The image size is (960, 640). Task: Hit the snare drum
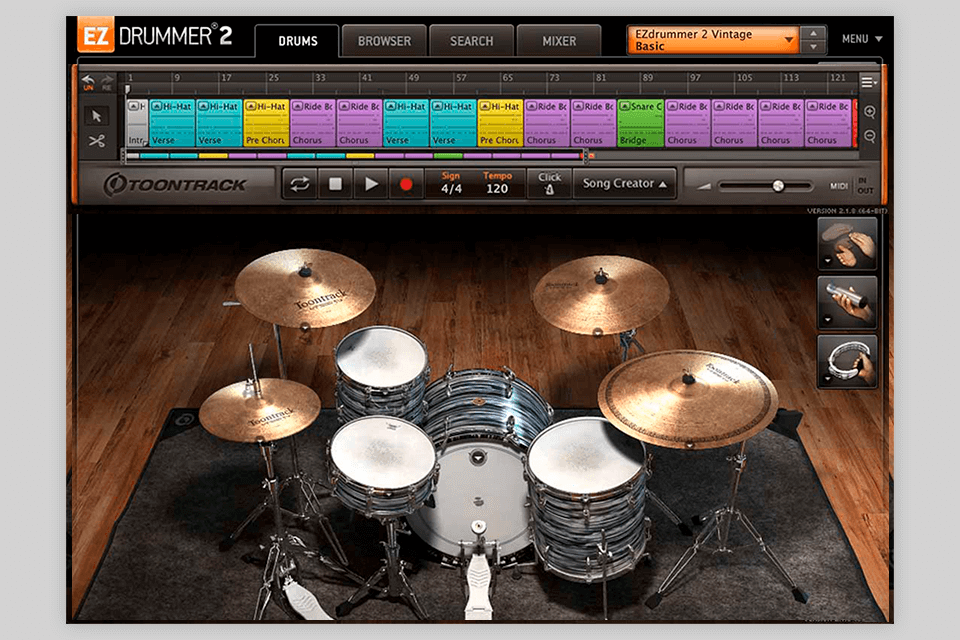(383, 456)
